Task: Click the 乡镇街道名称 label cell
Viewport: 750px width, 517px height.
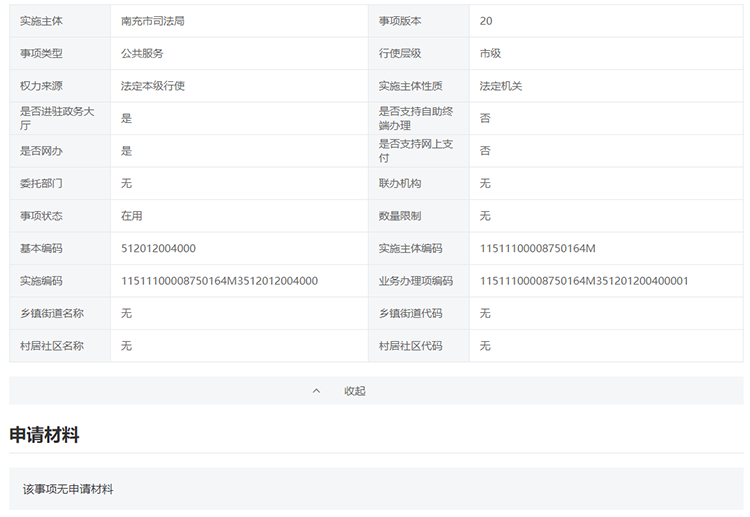Action: point(52,313)
